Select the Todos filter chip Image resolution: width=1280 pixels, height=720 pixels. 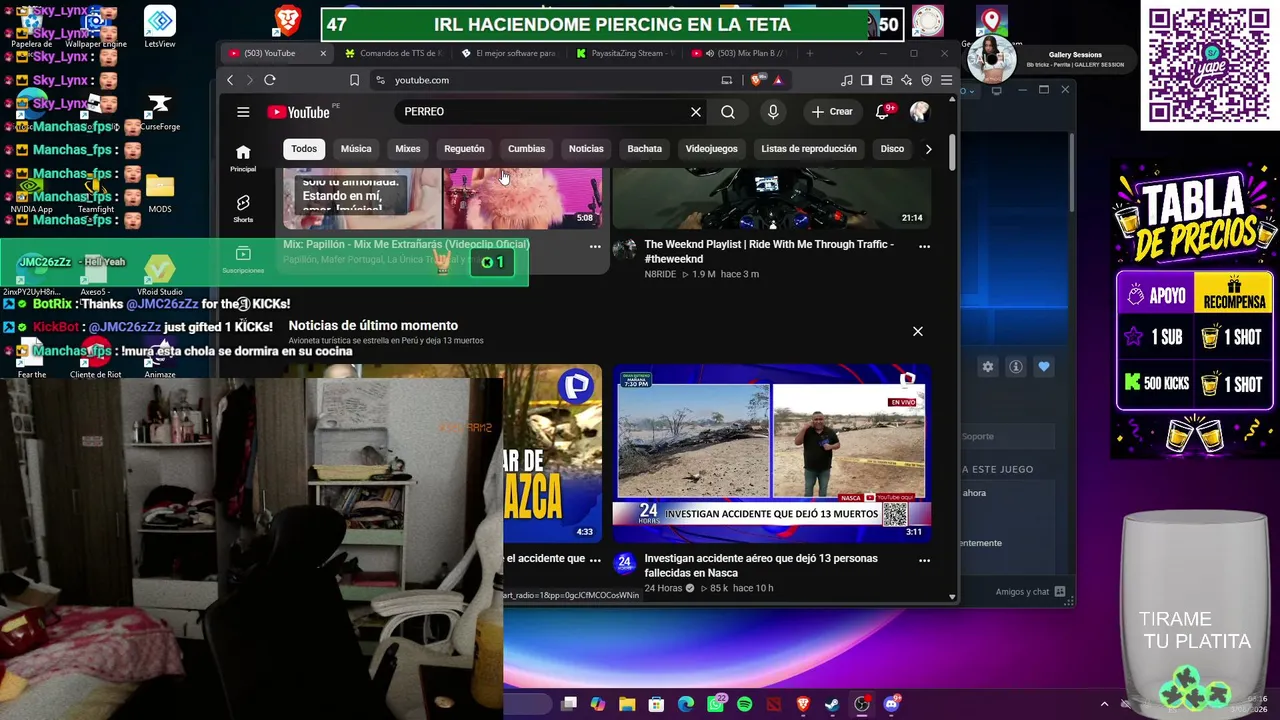click(x=304, y=149)
